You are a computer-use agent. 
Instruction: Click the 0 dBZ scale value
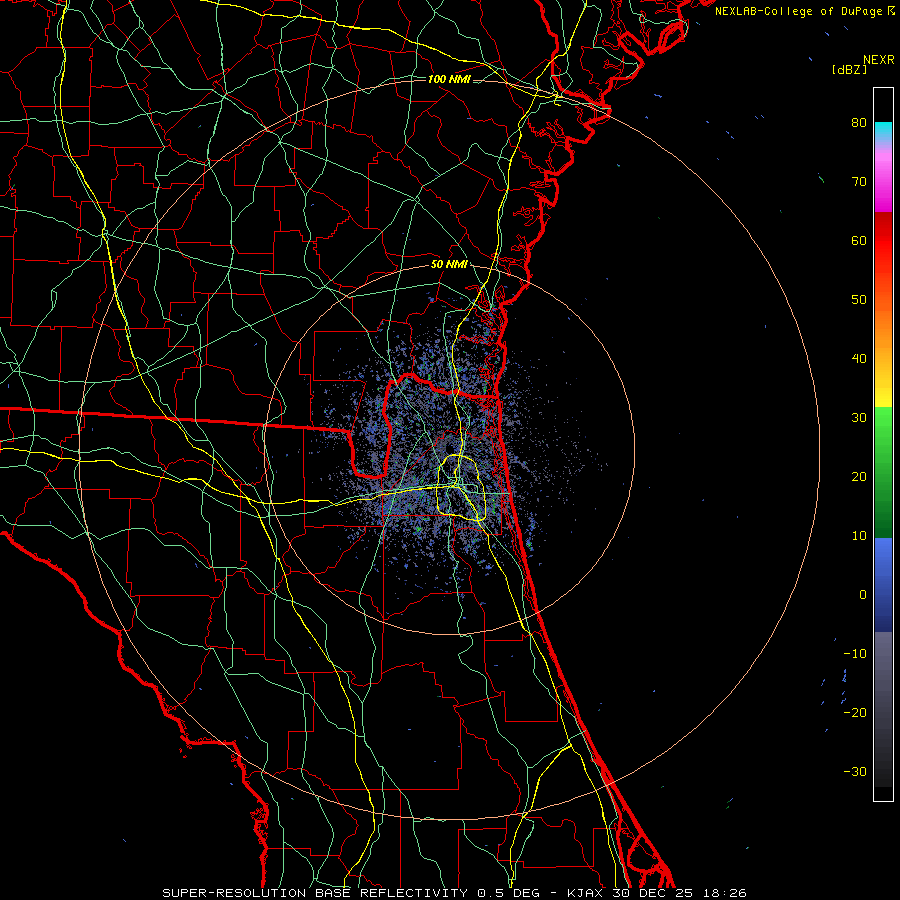pyautogui.click(x=863, y=595)
